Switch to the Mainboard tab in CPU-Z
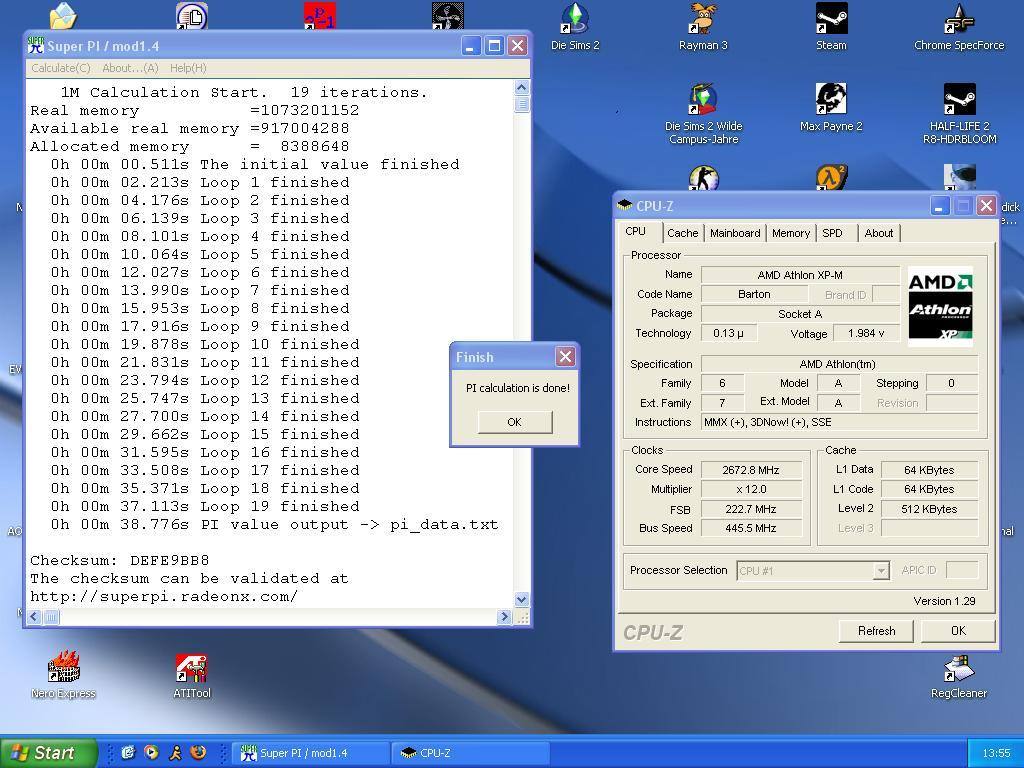 click(735, 233)
